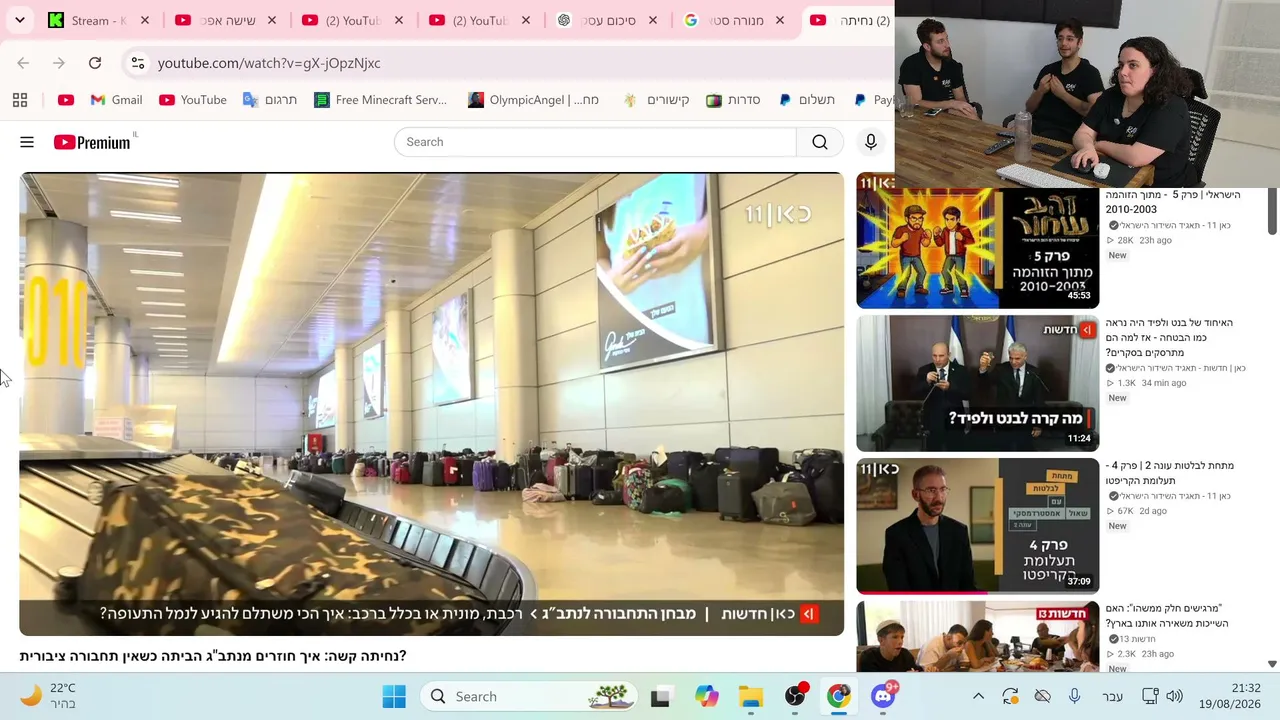Expand the system tray hidden icons chevron
This screenshot has height=720, width=1280.
point(979,697)
